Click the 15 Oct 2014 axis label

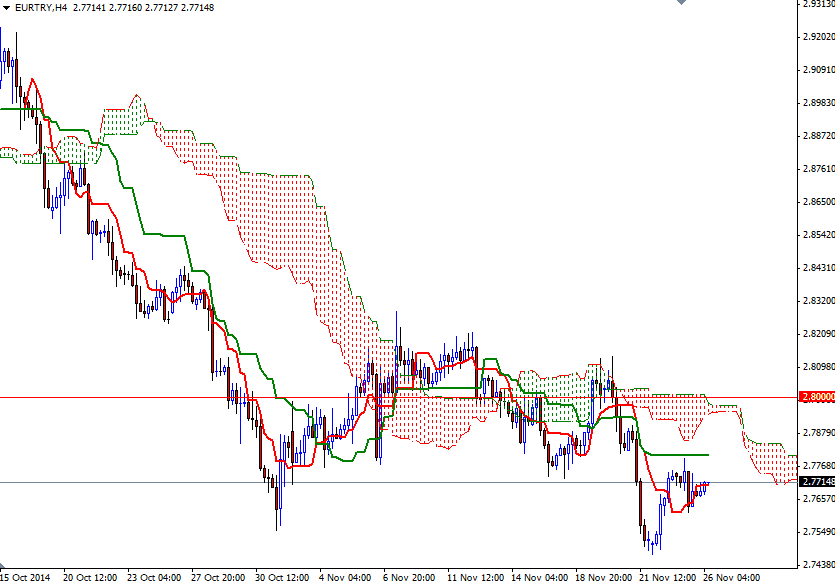27,577
